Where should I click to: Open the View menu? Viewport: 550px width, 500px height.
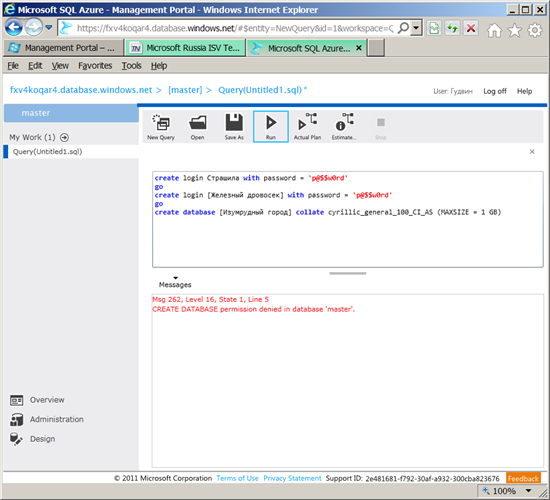[60, 66]
